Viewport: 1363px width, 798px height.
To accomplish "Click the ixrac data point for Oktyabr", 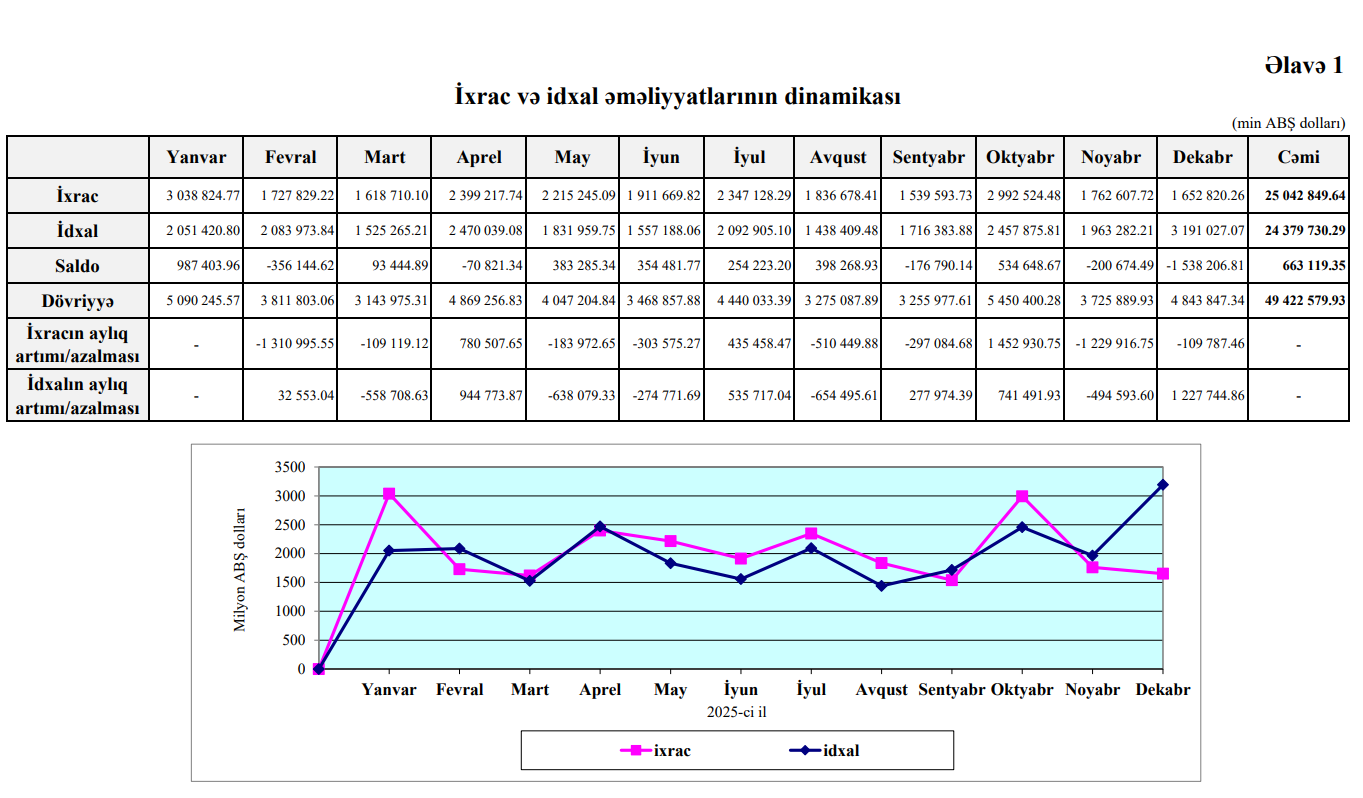I will [1022, 496].
